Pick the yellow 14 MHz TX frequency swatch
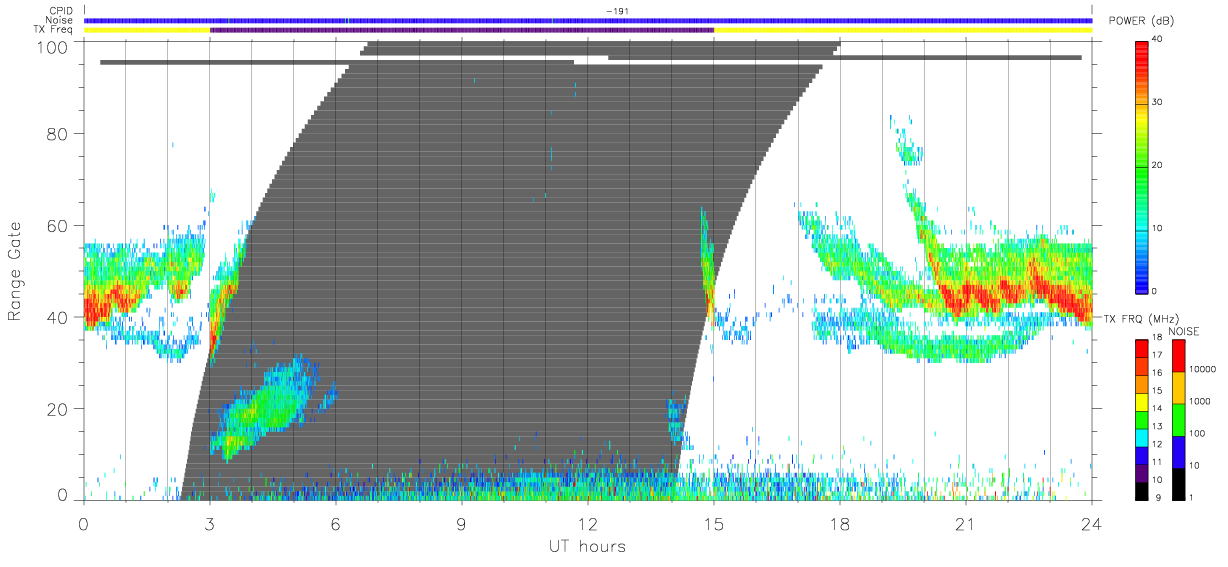 coord(1142,401)
